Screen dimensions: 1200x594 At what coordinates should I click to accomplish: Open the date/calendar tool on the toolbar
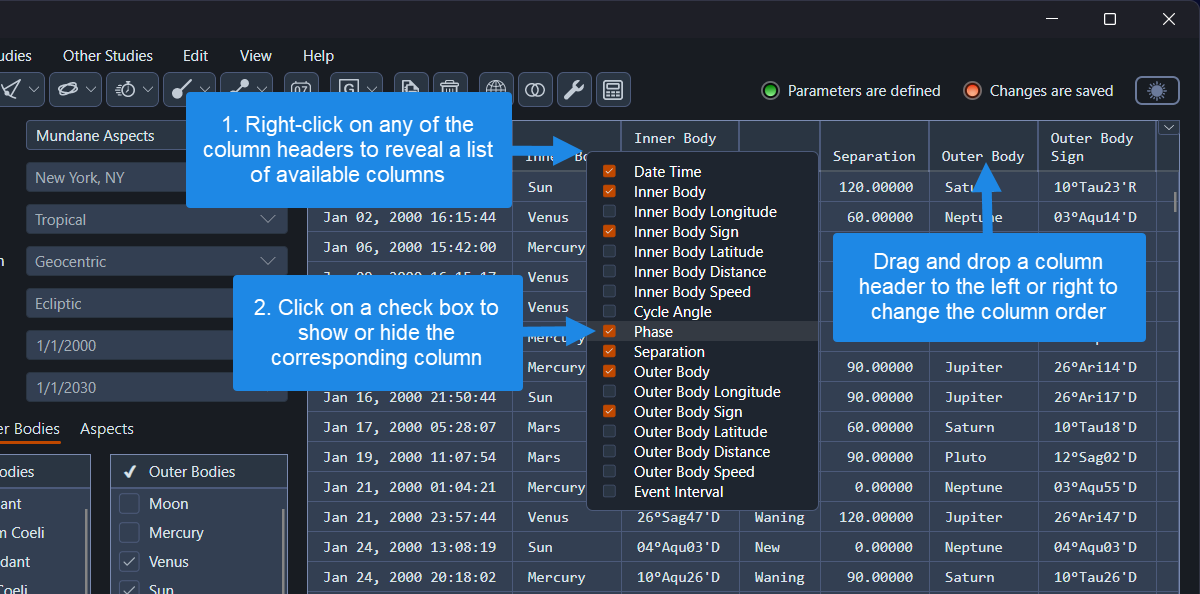[x=301, y=89]
